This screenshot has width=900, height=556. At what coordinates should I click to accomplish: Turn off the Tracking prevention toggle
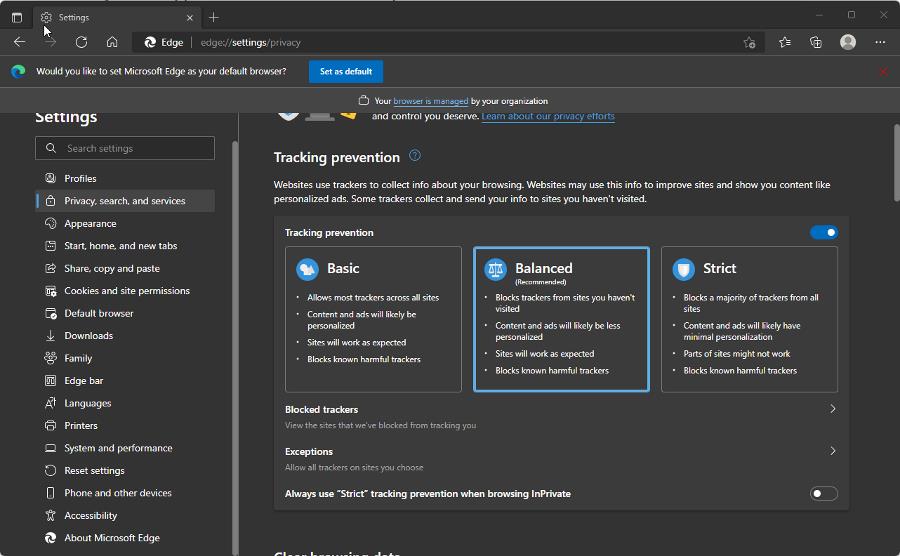click(824, 232)
